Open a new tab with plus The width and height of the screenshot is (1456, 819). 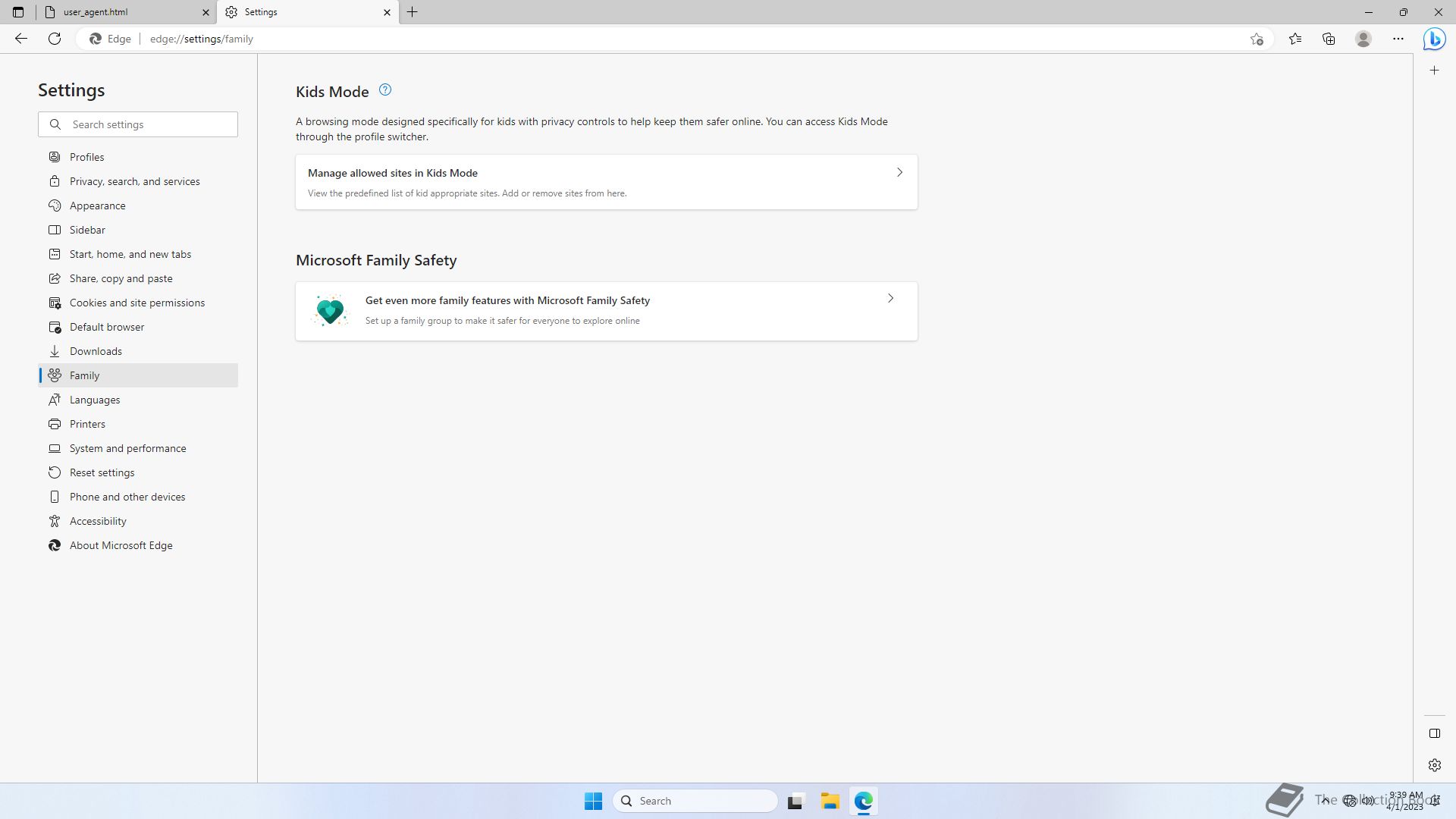click(x=413, y=12)
